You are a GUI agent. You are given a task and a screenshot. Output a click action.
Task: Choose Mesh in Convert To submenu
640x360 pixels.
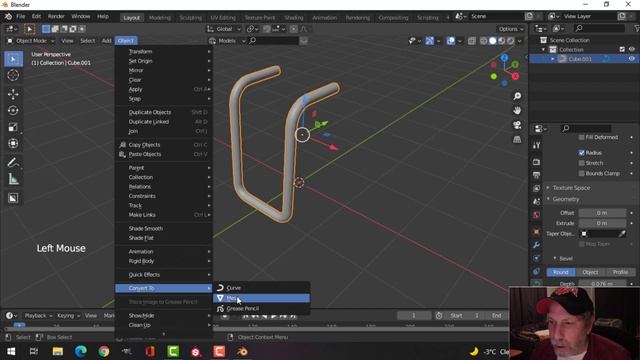coord(261,298)
